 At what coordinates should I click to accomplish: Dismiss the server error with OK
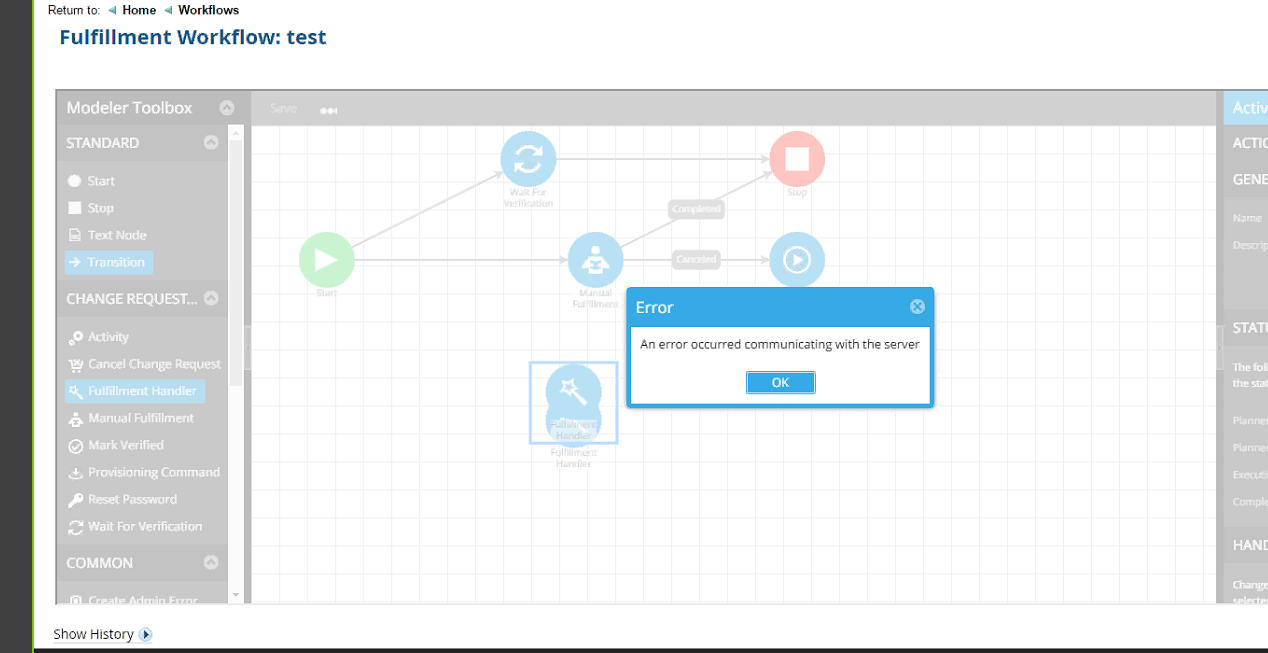click(780, 382)
